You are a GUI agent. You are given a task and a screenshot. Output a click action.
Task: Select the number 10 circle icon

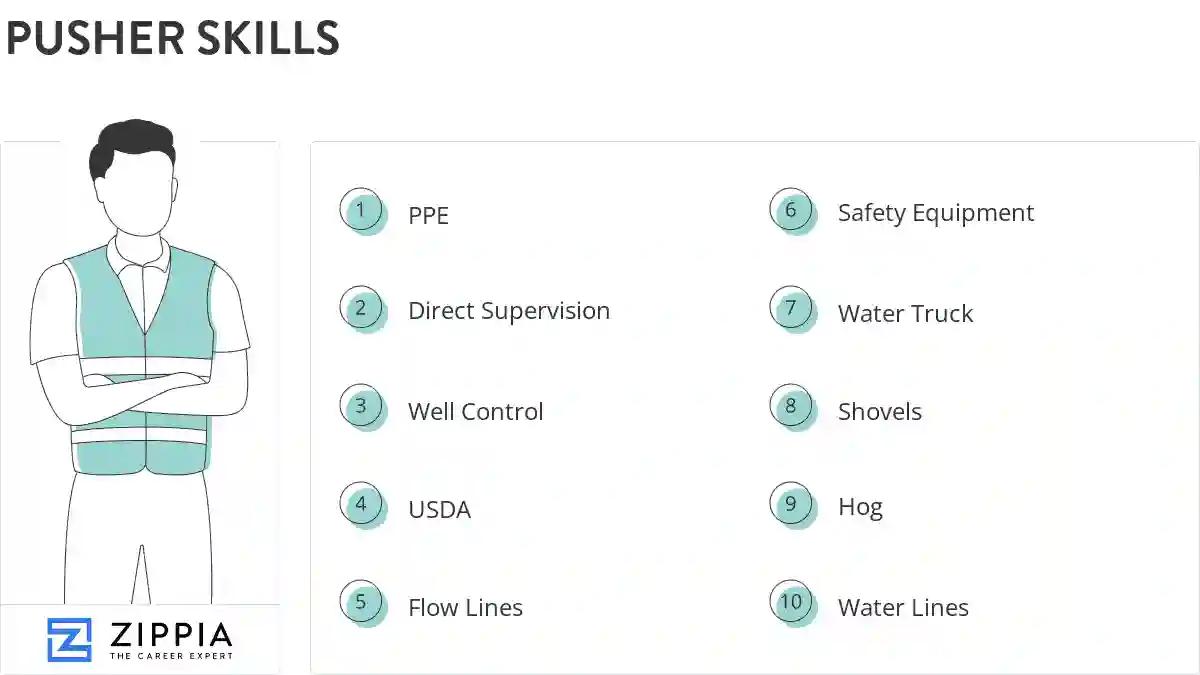[791, 603]
